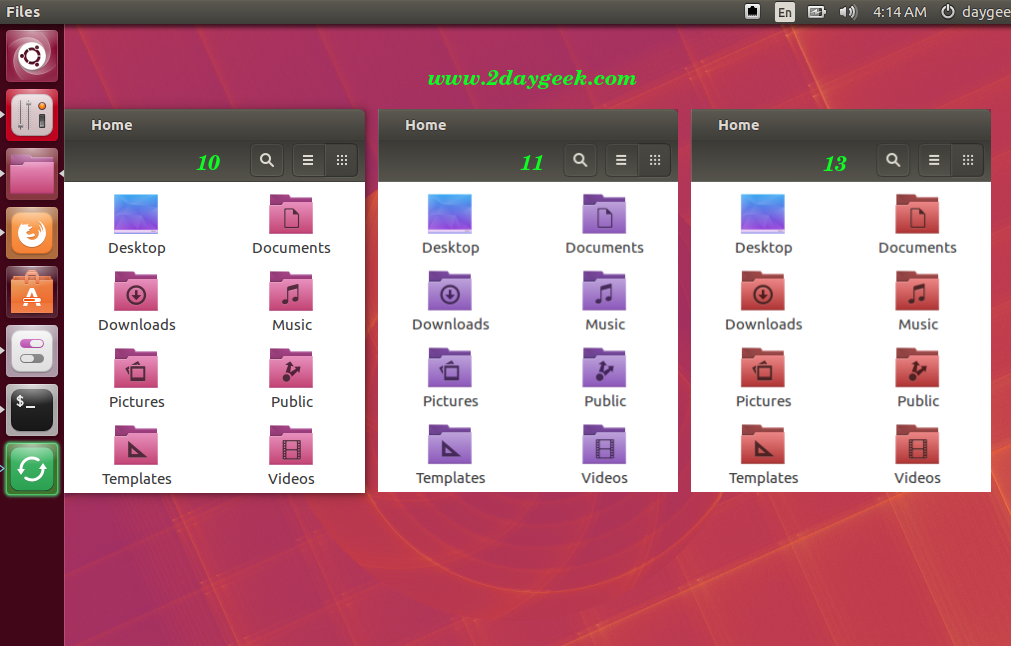The image size is (1011, 646).
Task: Launch Firefox from the launcher
Action: point(32,233)
